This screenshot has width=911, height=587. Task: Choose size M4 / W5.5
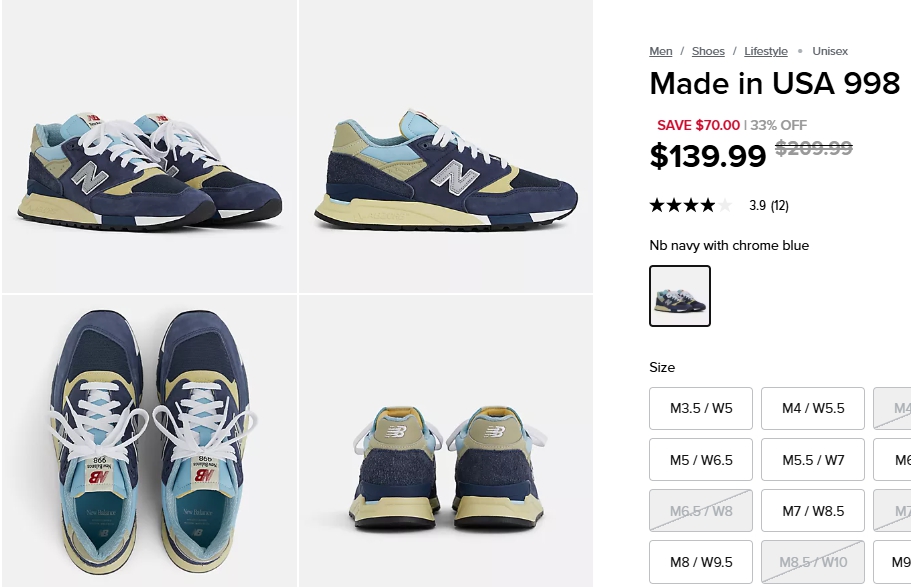coord(813,409)
